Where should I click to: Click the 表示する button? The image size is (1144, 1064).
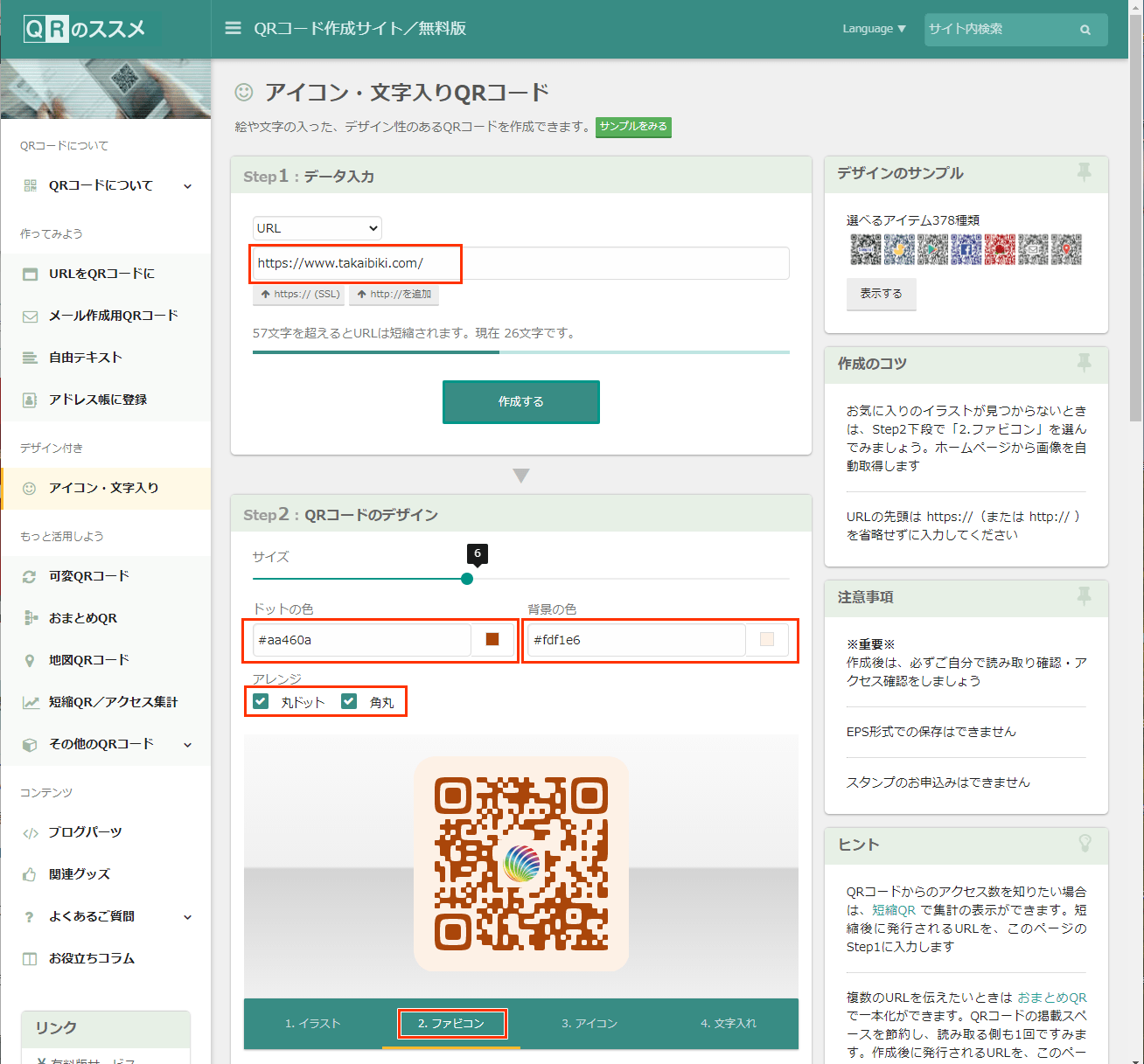coord(881,294)
